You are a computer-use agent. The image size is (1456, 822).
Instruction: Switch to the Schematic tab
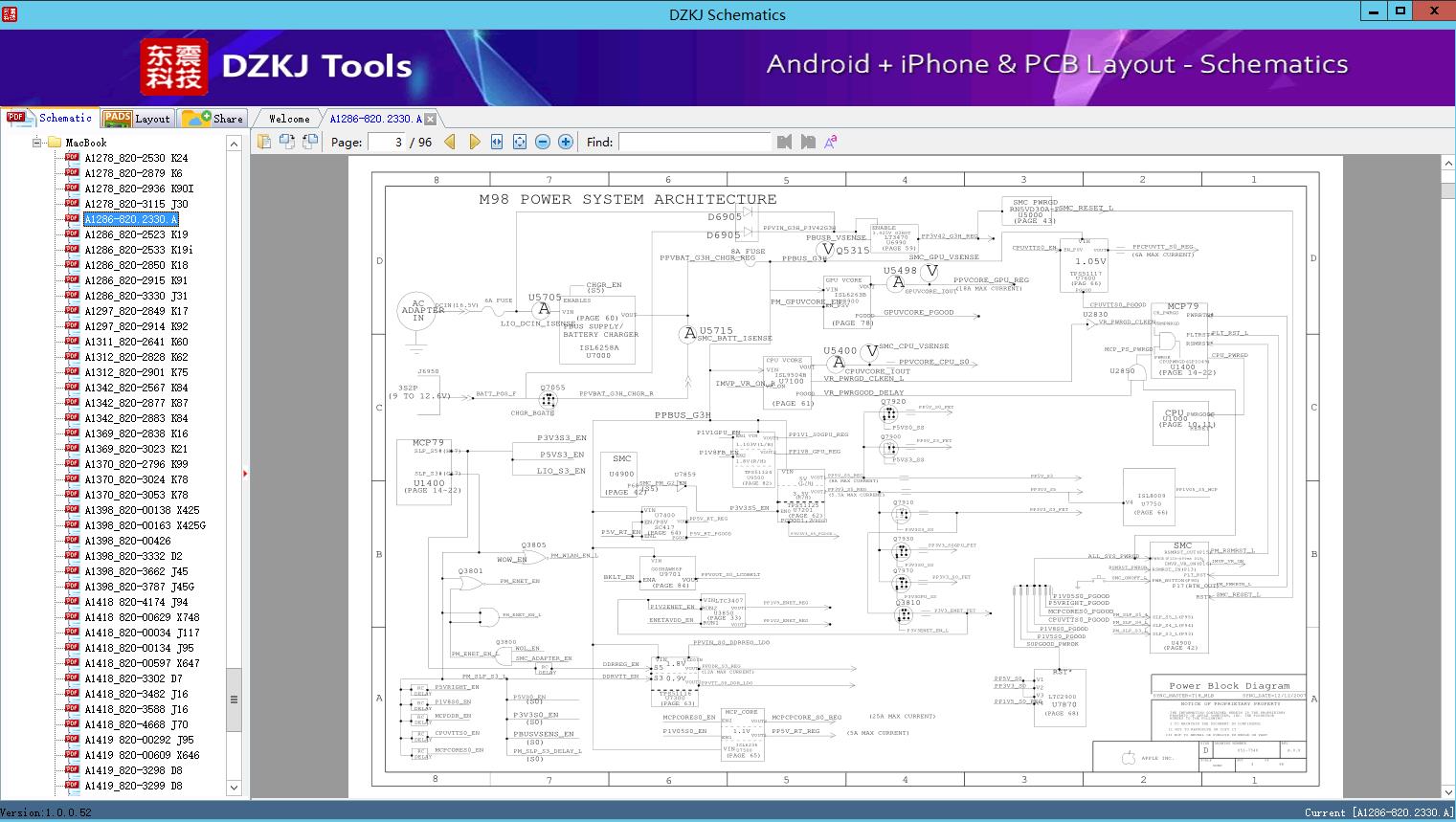50,118
